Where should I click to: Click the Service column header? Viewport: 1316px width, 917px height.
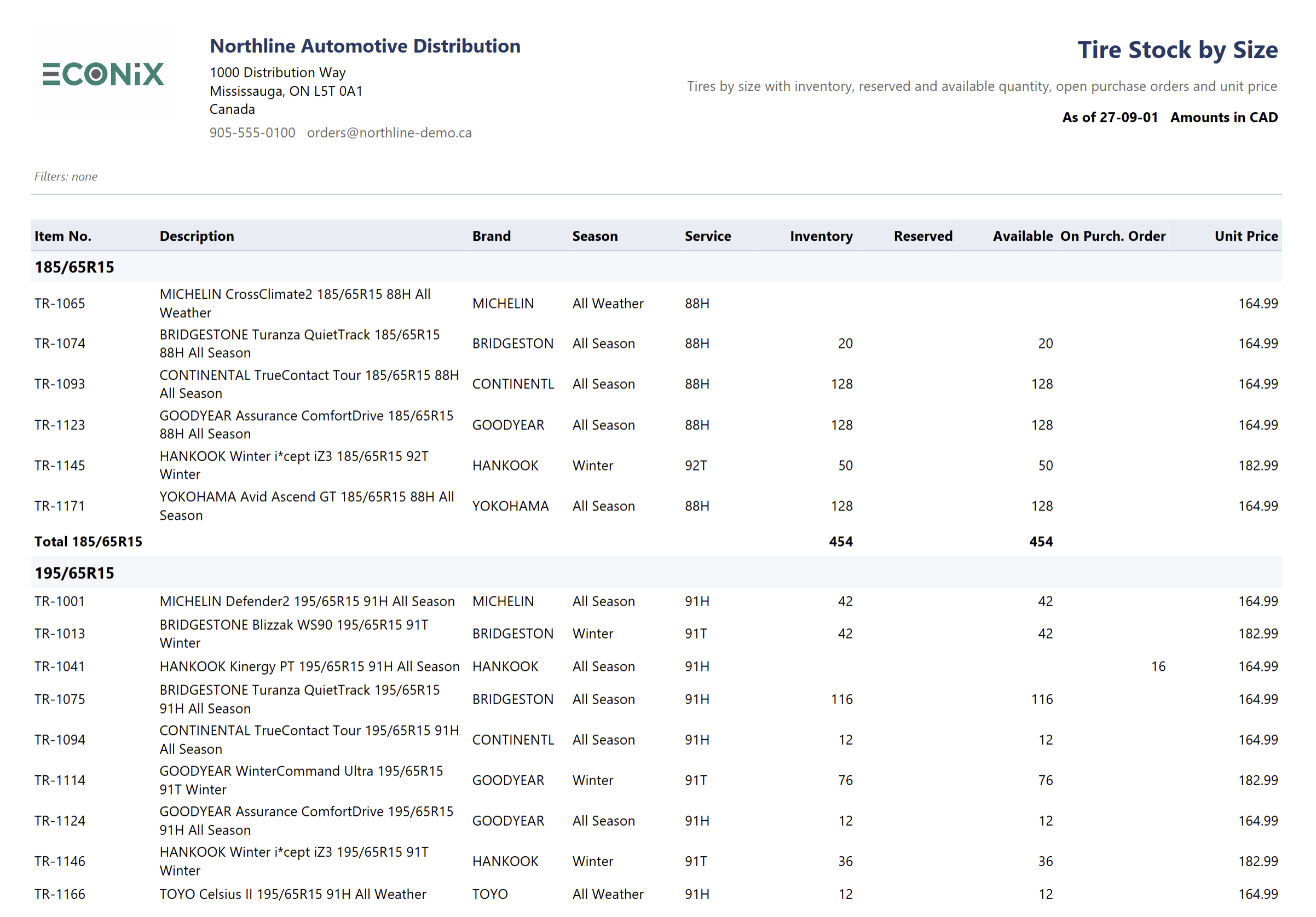(708, 236)
